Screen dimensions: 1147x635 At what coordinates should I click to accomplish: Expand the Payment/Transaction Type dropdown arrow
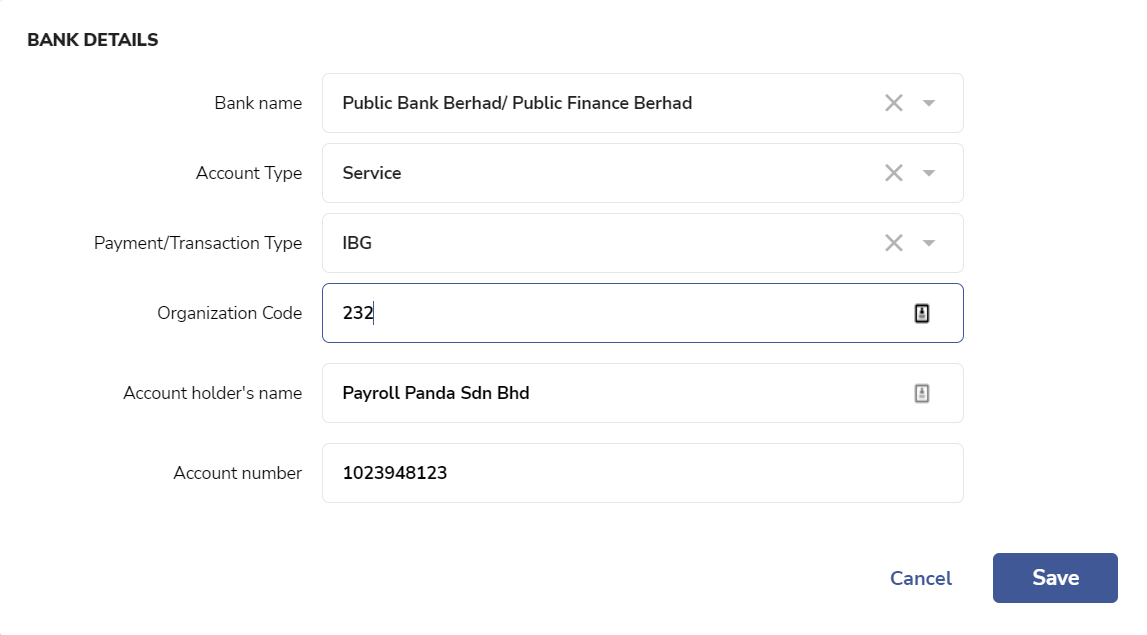pyautogui.click(x=929, y=243)
